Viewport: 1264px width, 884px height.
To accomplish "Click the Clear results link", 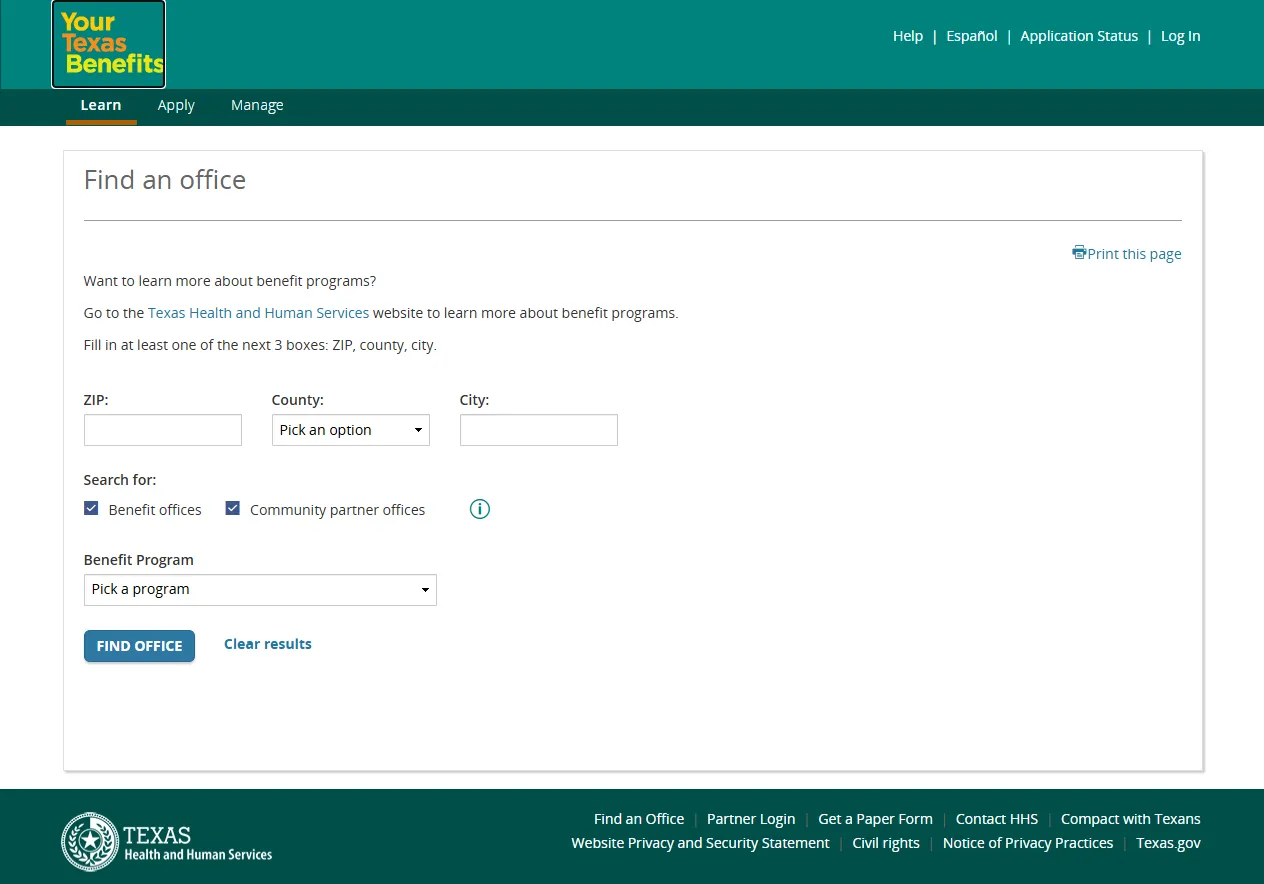I will tap(268, 644).
